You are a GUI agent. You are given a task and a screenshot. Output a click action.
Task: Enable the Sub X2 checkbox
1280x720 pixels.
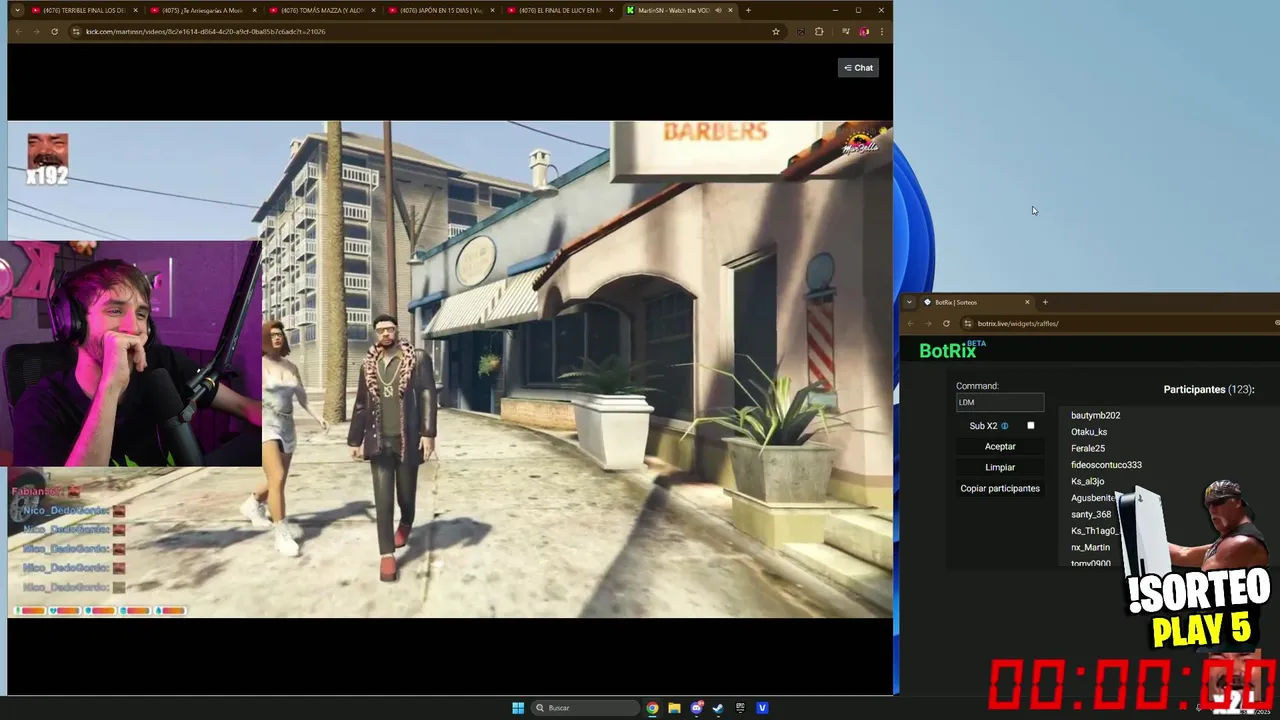point(1031,426)
